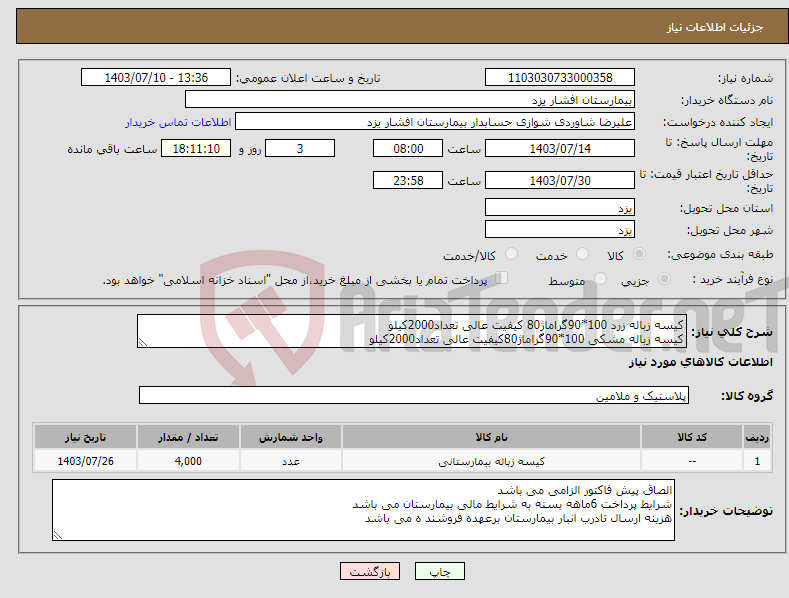Click the تاریخ نیاز column header
Screen dimensions: 789x598
(85, 437)
